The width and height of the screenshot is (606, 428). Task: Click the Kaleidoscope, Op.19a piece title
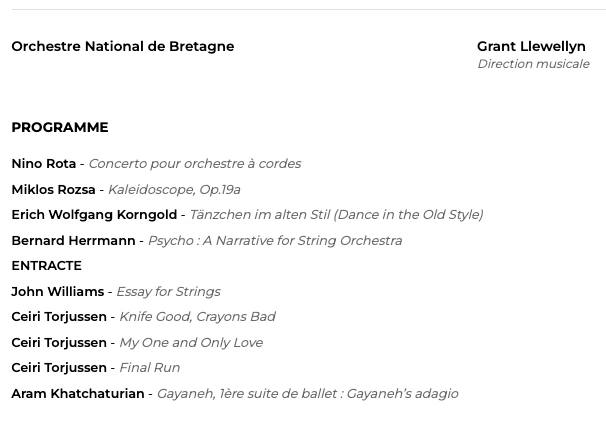(174, 189)
